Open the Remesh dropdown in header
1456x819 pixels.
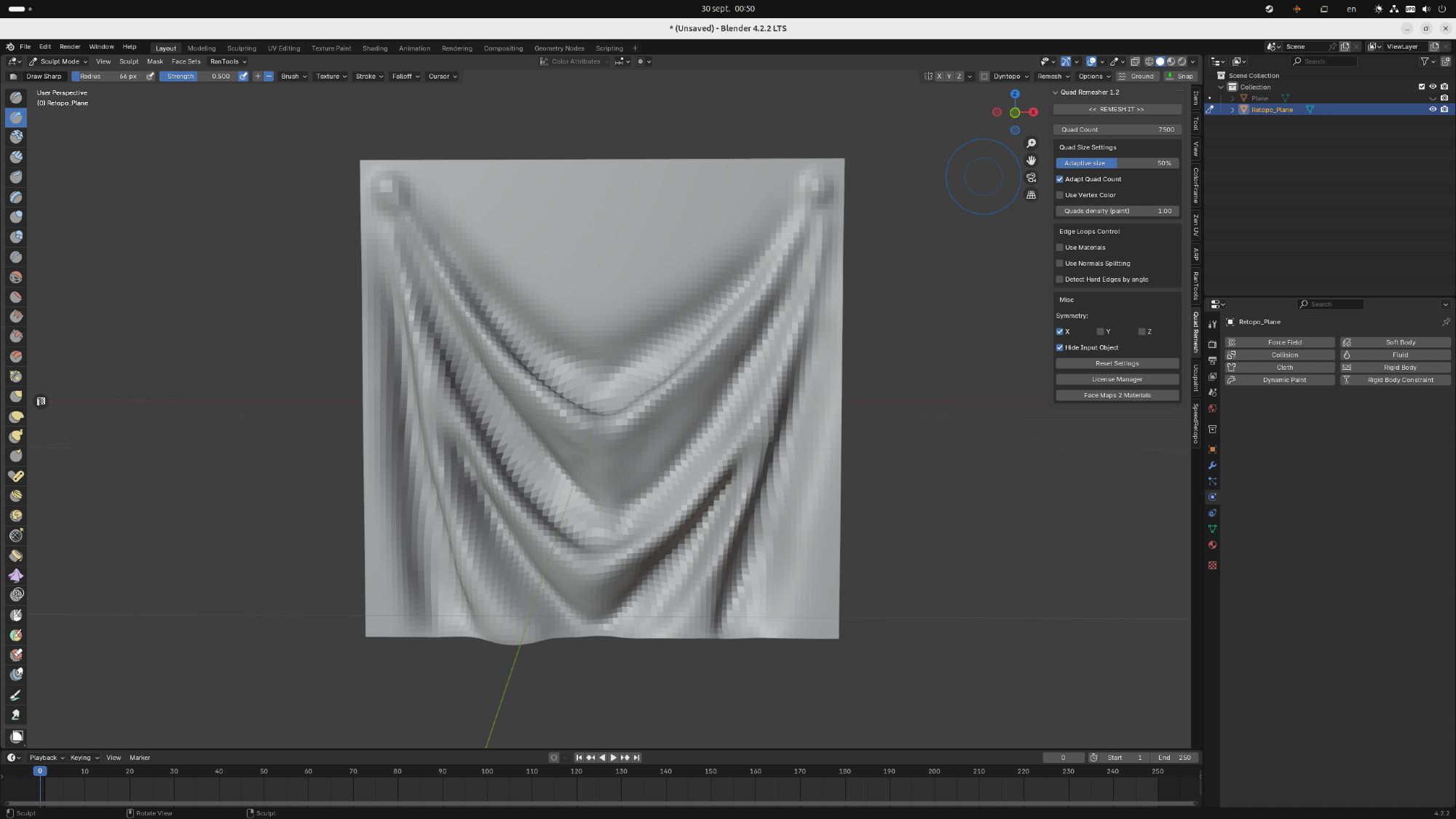pos(1053,76)
